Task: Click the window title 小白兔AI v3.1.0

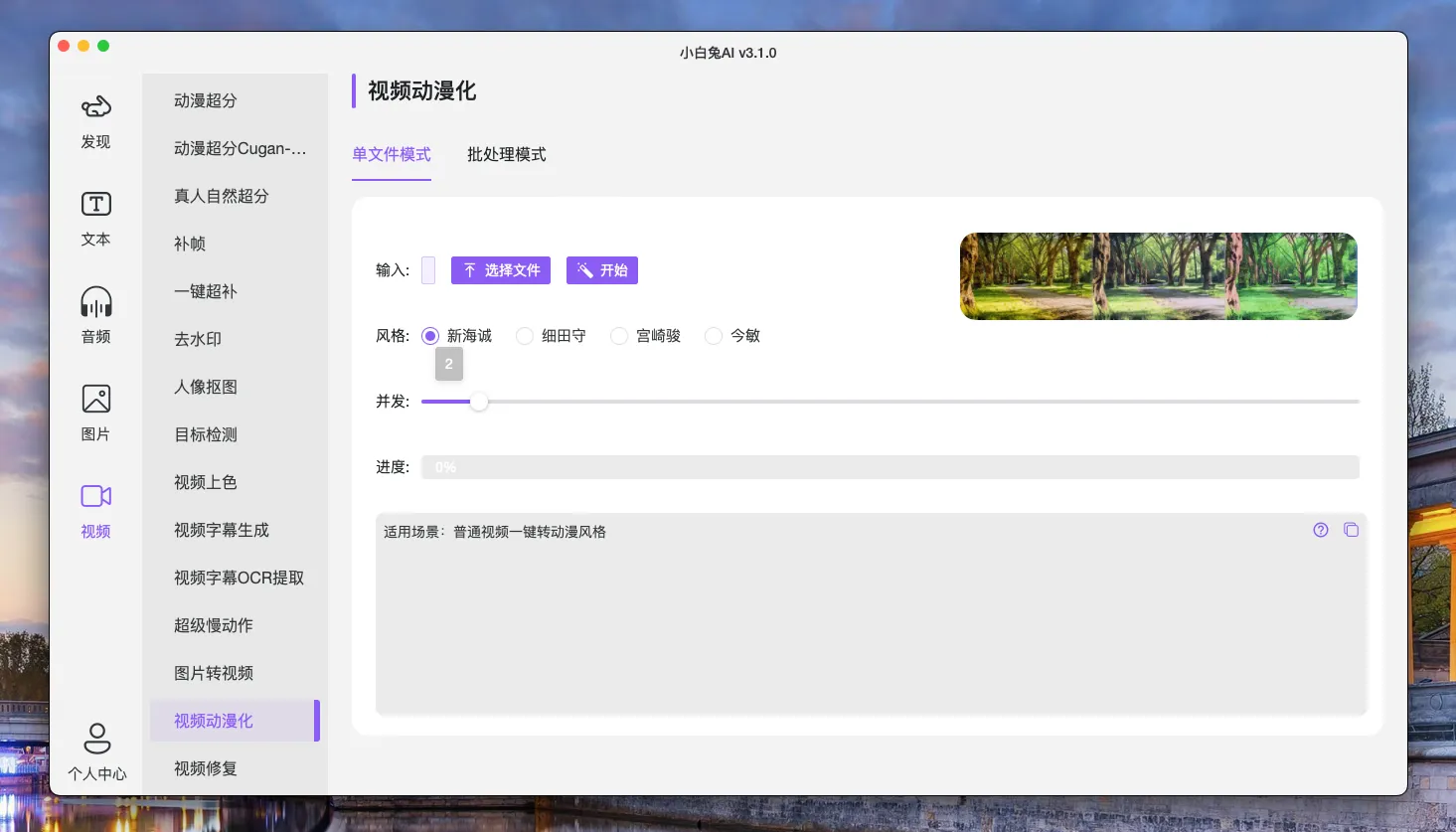Action: (x=728, y=53)
